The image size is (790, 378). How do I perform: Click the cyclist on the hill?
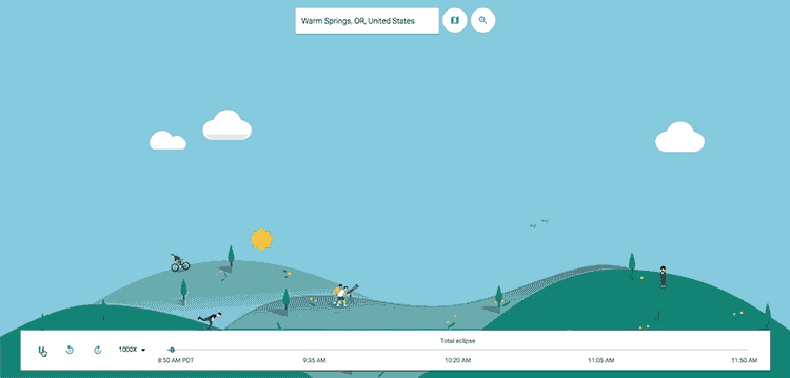[x=180, y=263]
